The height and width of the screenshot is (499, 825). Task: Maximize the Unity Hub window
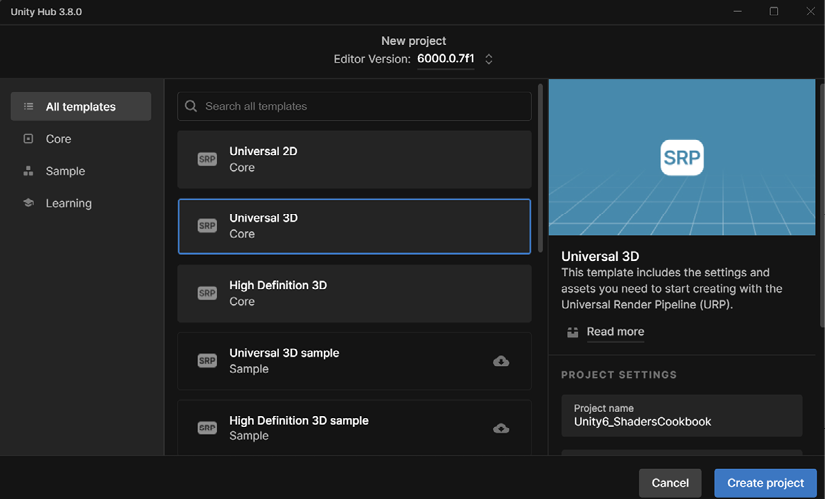(x=773, y=11)
